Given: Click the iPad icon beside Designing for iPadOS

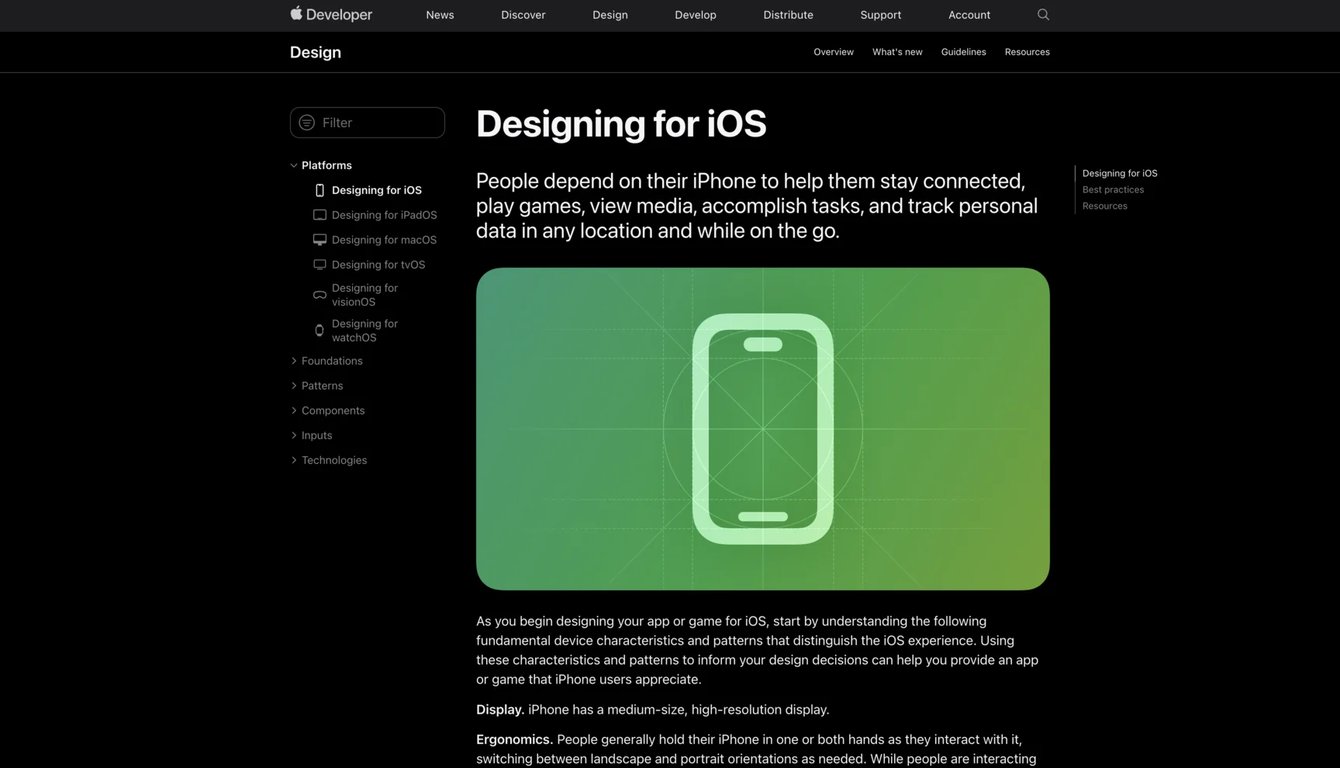Looking at the screenshot, I should [x=320, y=215].
